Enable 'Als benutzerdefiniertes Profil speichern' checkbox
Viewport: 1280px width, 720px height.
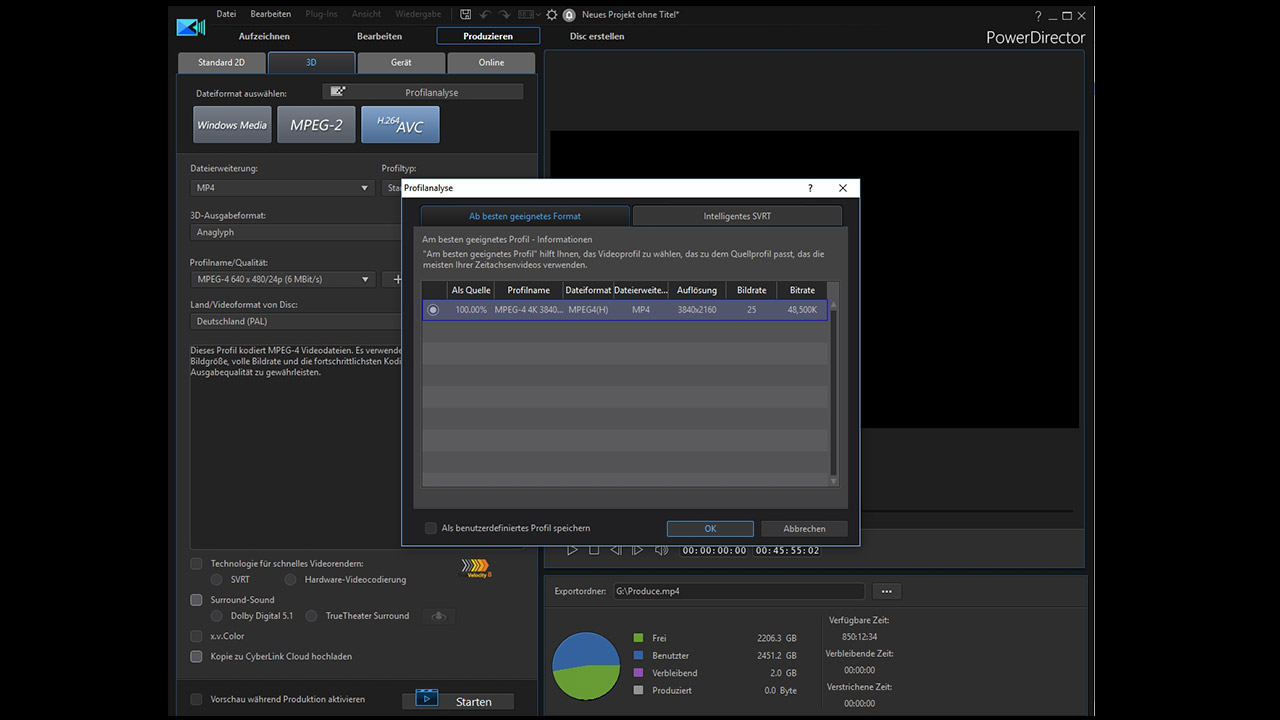pos(431,528)
